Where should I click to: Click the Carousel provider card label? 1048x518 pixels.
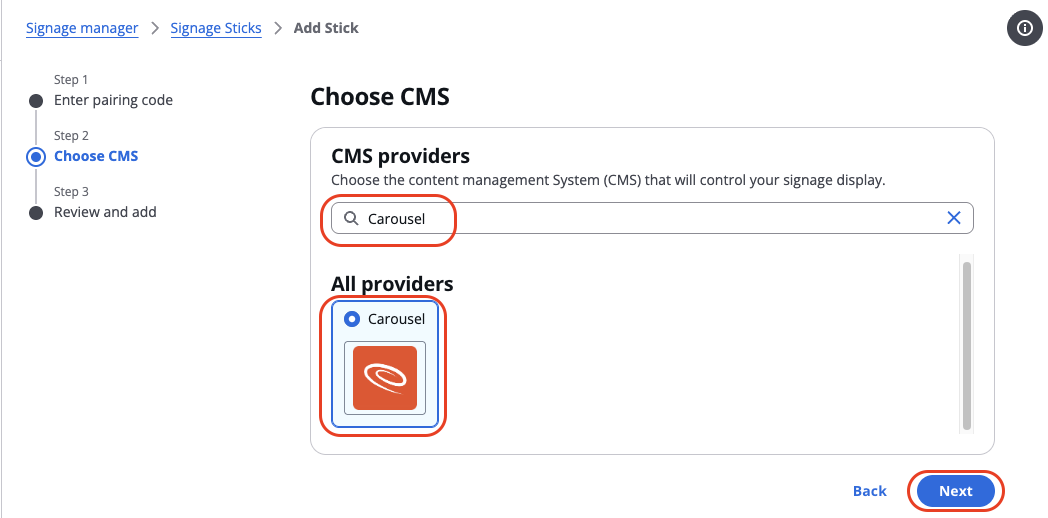396,319
